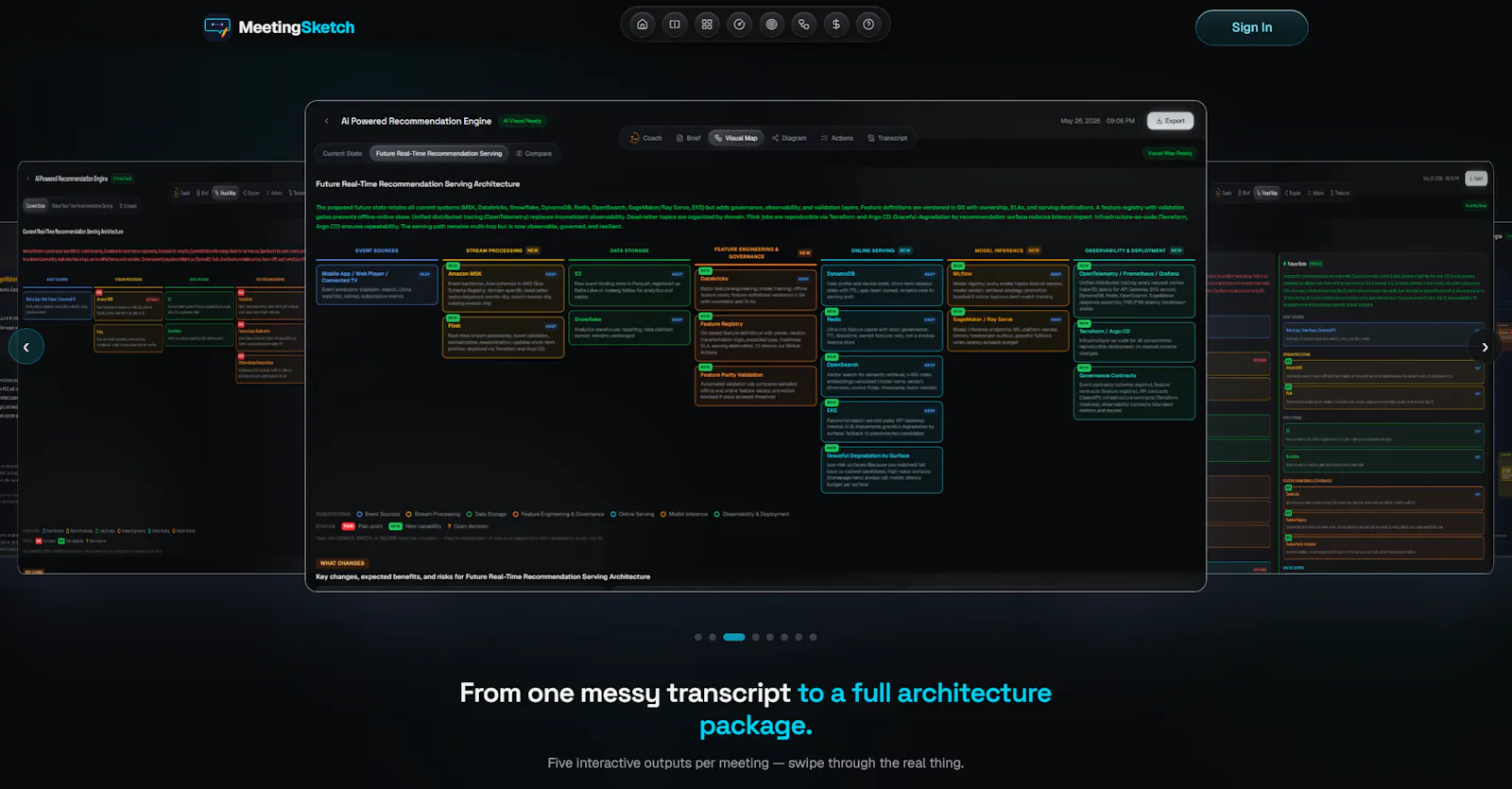Click the Export button in the preview
Viewport: 1512px width, 789px height.
1170,121
